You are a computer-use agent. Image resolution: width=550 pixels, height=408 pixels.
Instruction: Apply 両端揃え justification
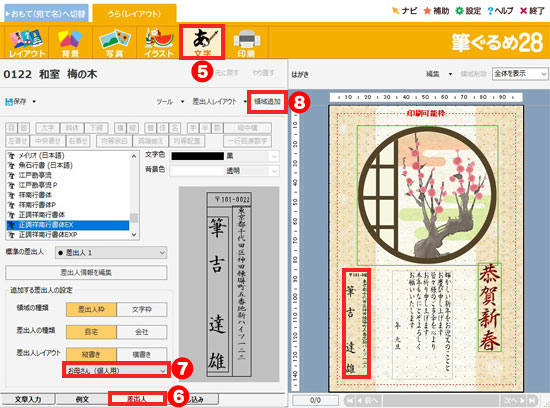(x=150, y=141)
